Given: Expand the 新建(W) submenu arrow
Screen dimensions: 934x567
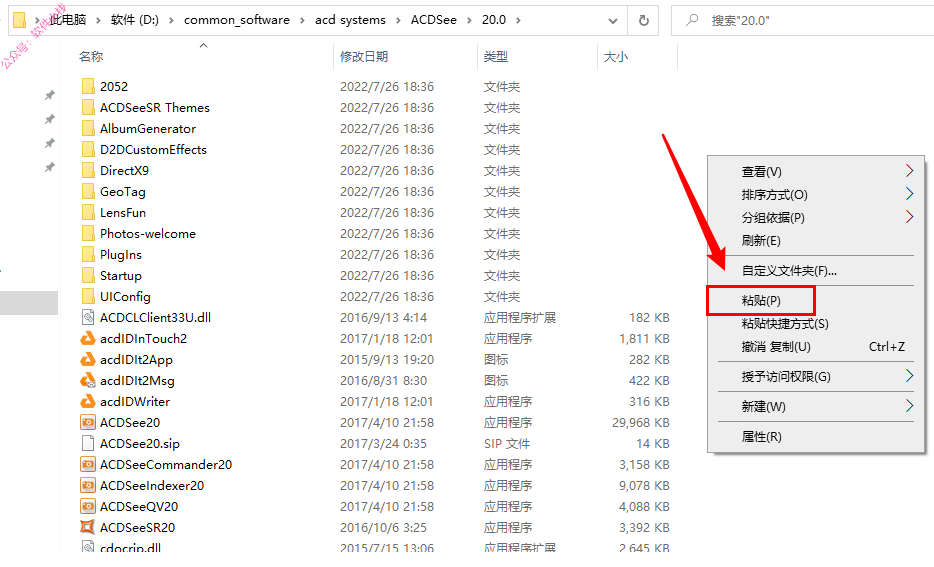Looking at the screenshot, I should coord(909,406).
